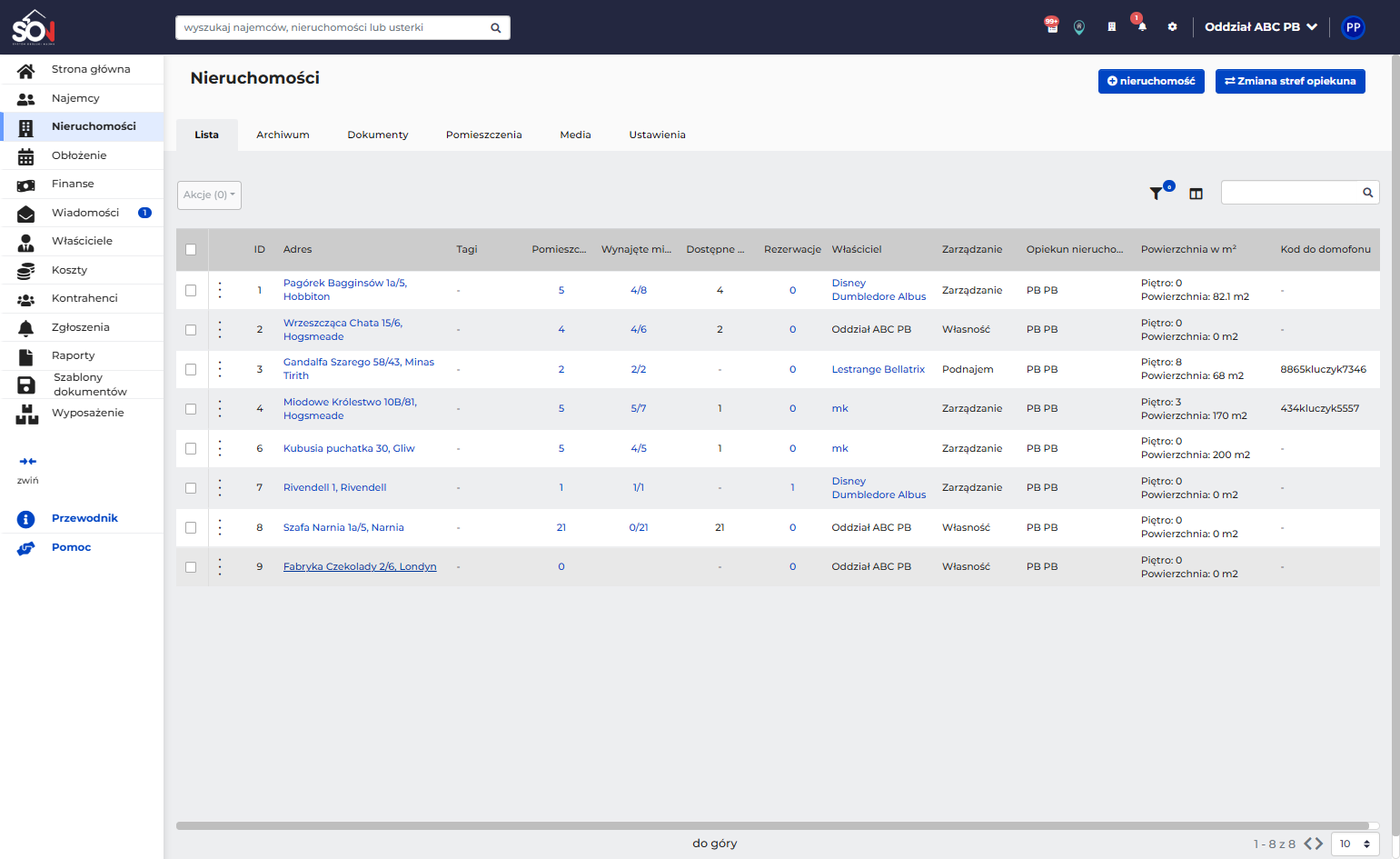Click the building icon in the top bar
Screen dimensions: 1400x859
click(1111, 27)
